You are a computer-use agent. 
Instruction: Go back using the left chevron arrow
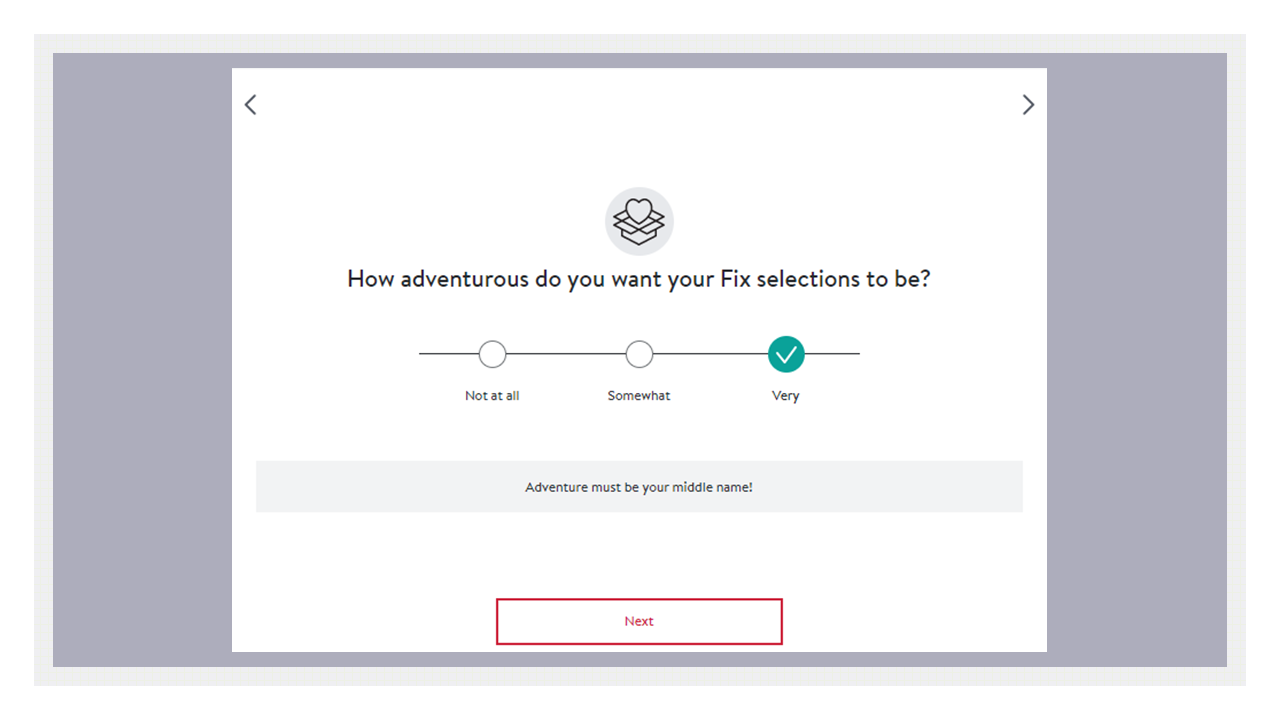pos(250,104)
